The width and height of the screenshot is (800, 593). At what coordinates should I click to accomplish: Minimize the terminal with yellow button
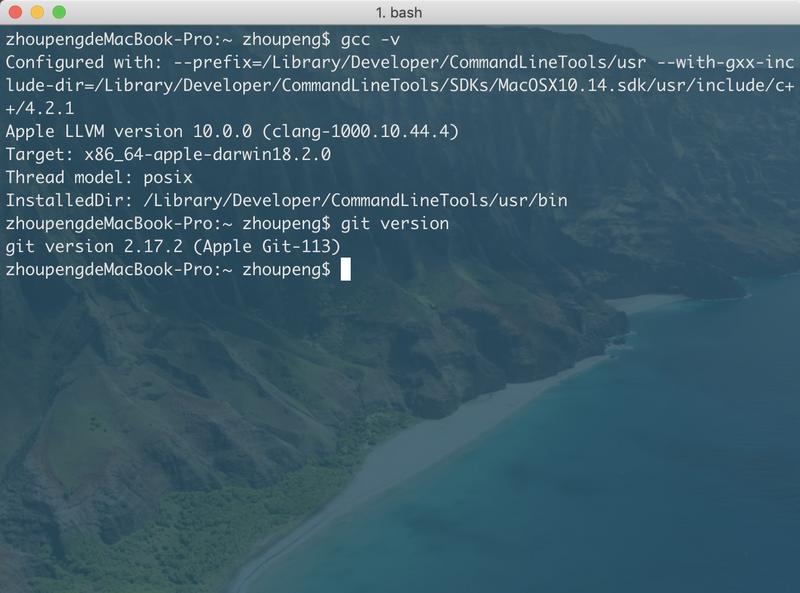37,12
